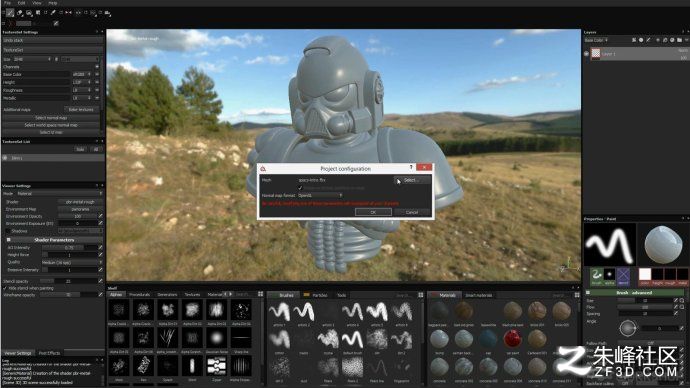Viewport: 690px width, 388px height.
Task: Switch to the Smart materials tab
Action: [479, 295]
